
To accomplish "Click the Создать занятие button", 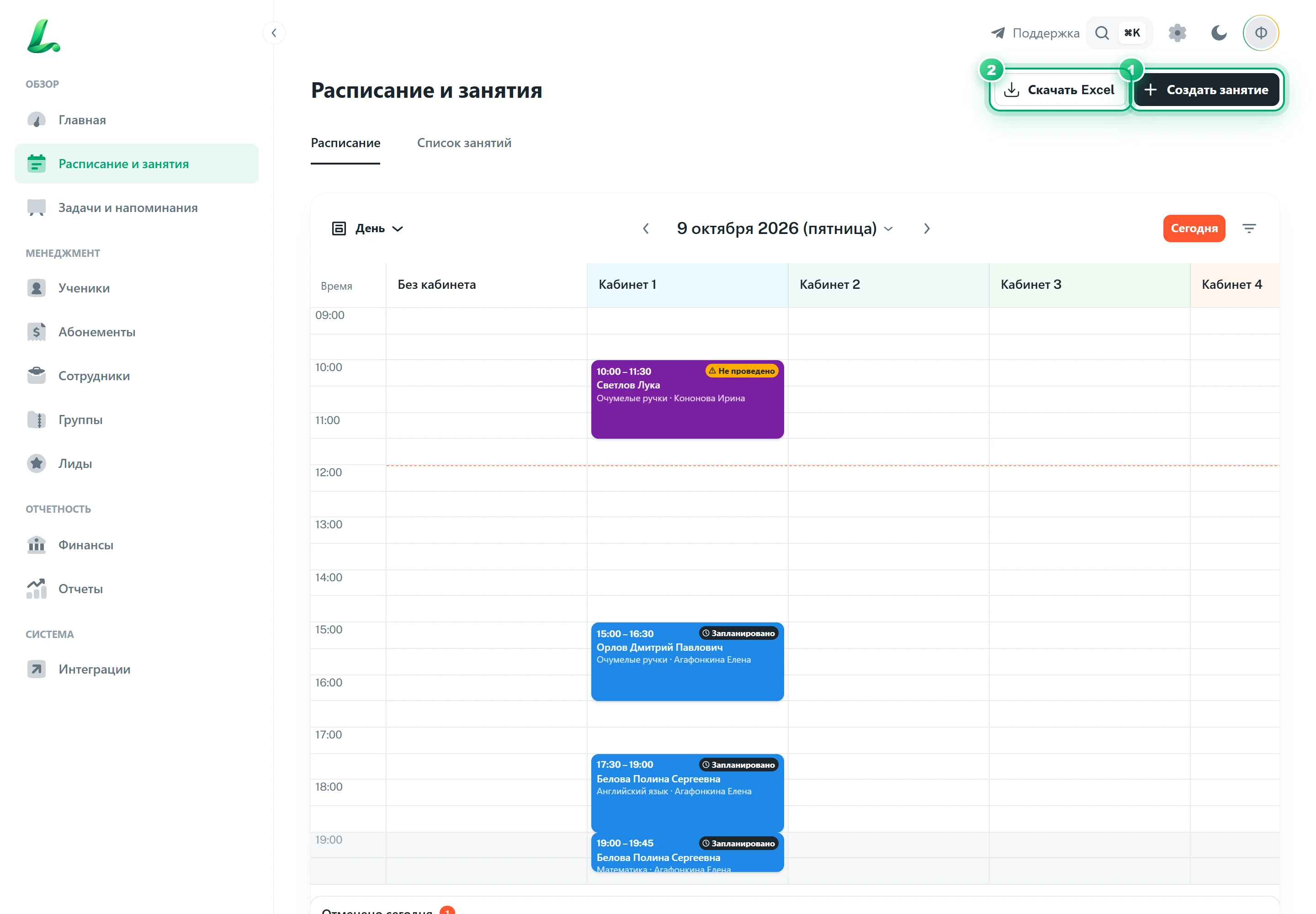I will (x=1207, y=90).
